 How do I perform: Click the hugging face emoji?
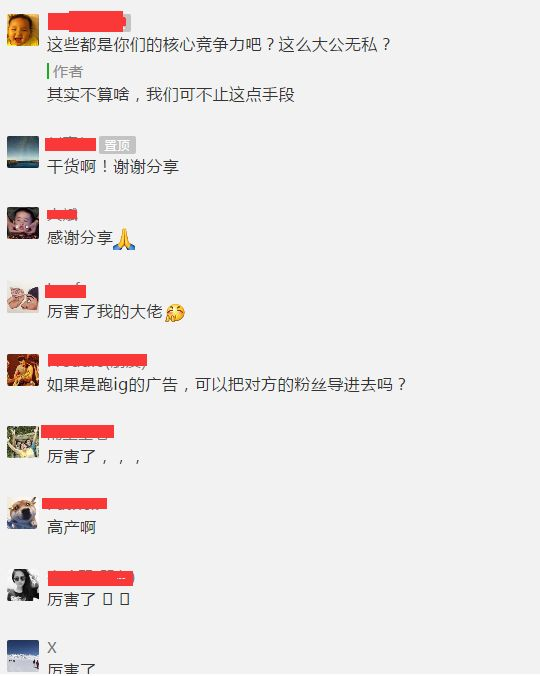175,313
